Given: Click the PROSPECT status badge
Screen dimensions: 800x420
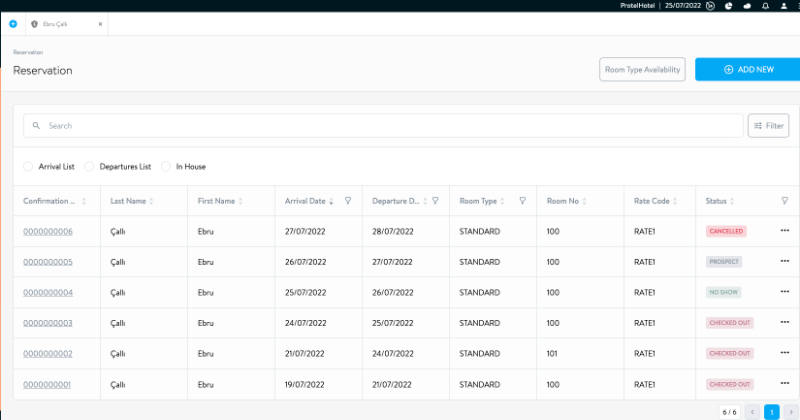Looking at the screenshot, I should click(724, 262).
